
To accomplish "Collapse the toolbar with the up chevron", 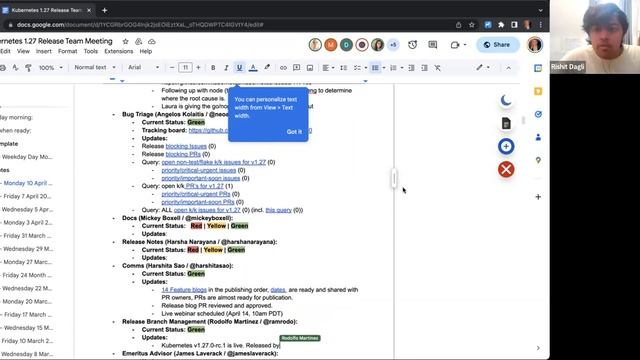I will (508, 68).
